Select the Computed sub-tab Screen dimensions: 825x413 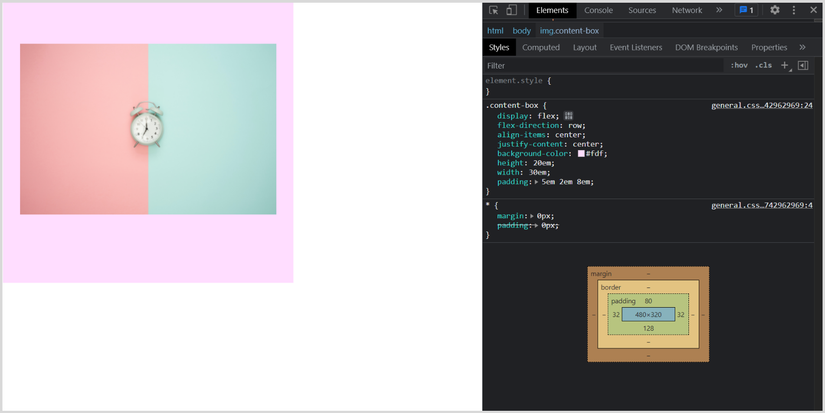[x=541, y=47]
